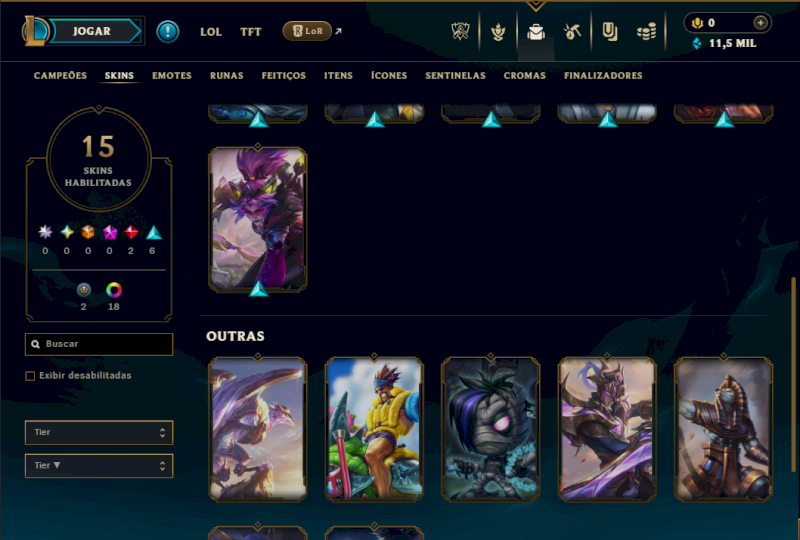Open the Loot hammer icon
The height and width of the screenshot is (540, 800).
point(572,32)
